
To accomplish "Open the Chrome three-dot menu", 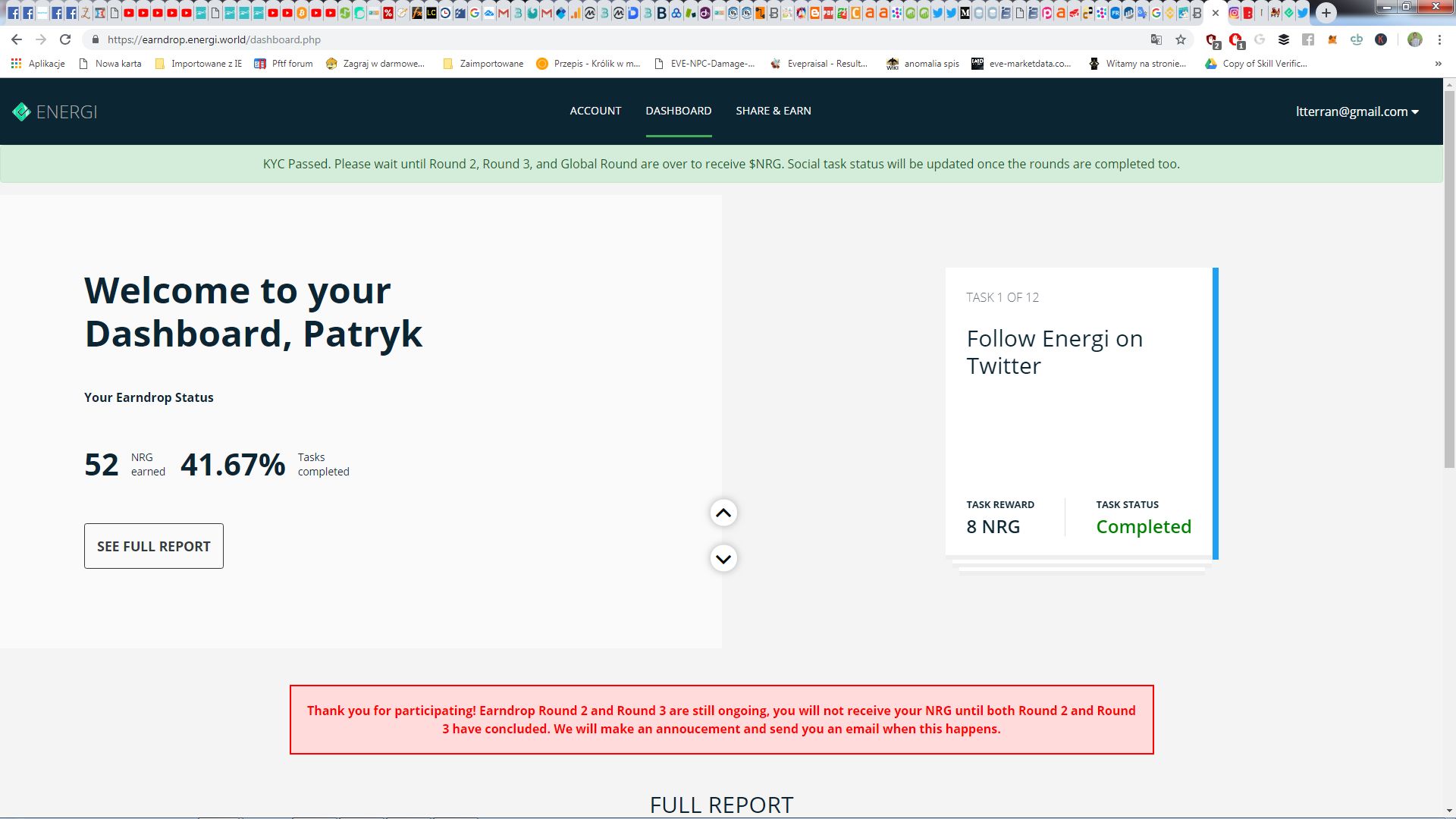I will point(1439,39).
